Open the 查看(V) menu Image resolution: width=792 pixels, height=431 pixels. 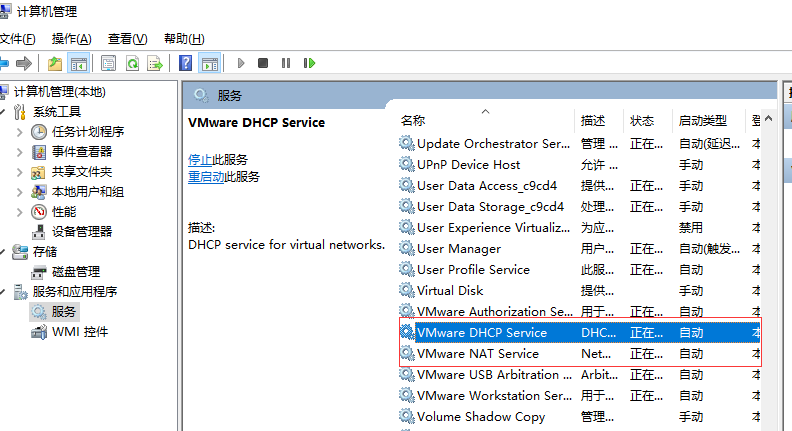point(127,39)
